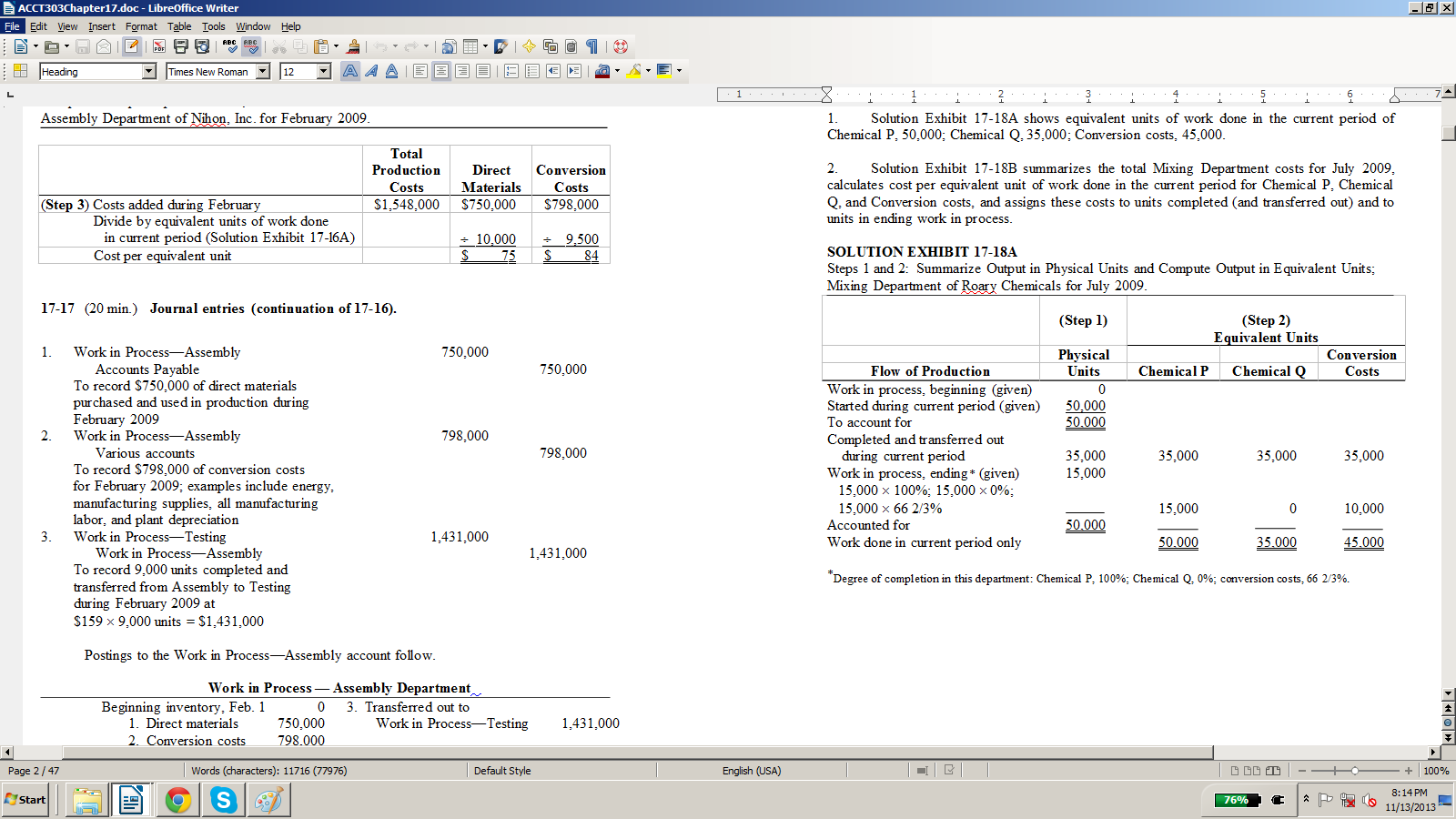This screenshot has width=1456, height=819.
Task: Click the New document icon
Action: pos(21,46)
